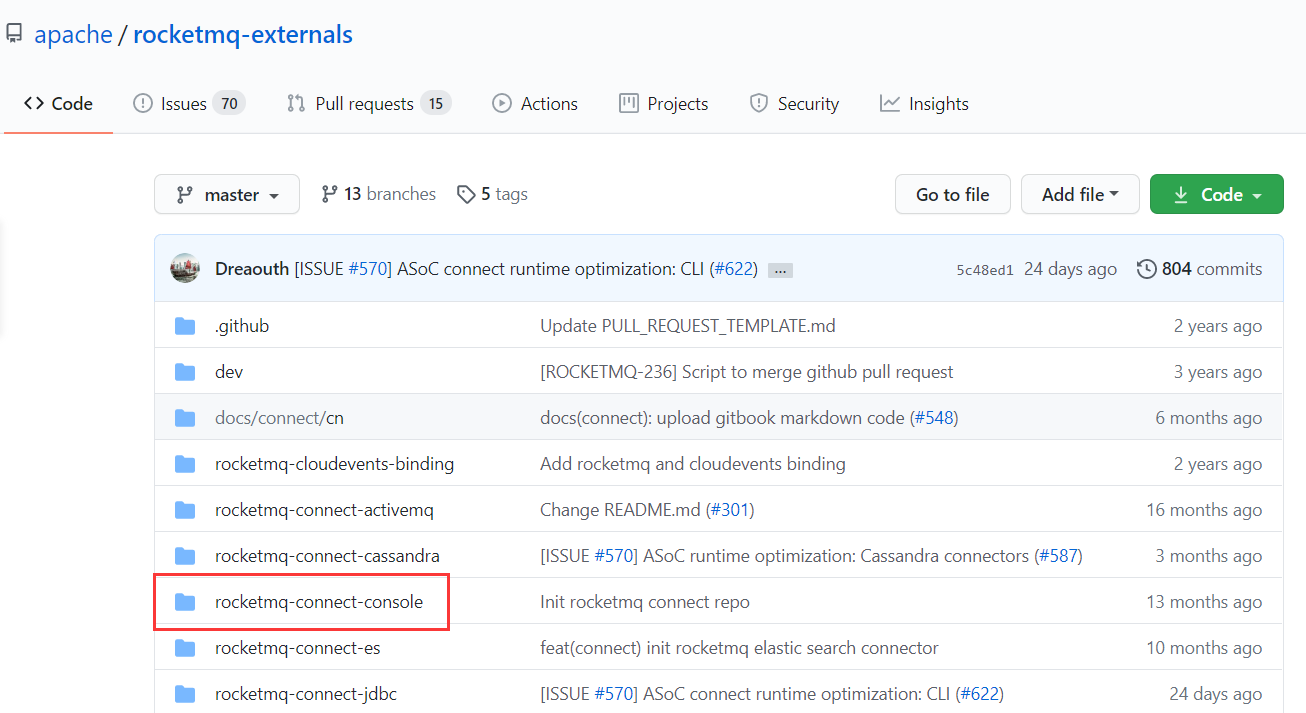The image size is (1306, 713).
Task: Click '6 months ago' in docs row
Action: click(x=1209, y=418)
